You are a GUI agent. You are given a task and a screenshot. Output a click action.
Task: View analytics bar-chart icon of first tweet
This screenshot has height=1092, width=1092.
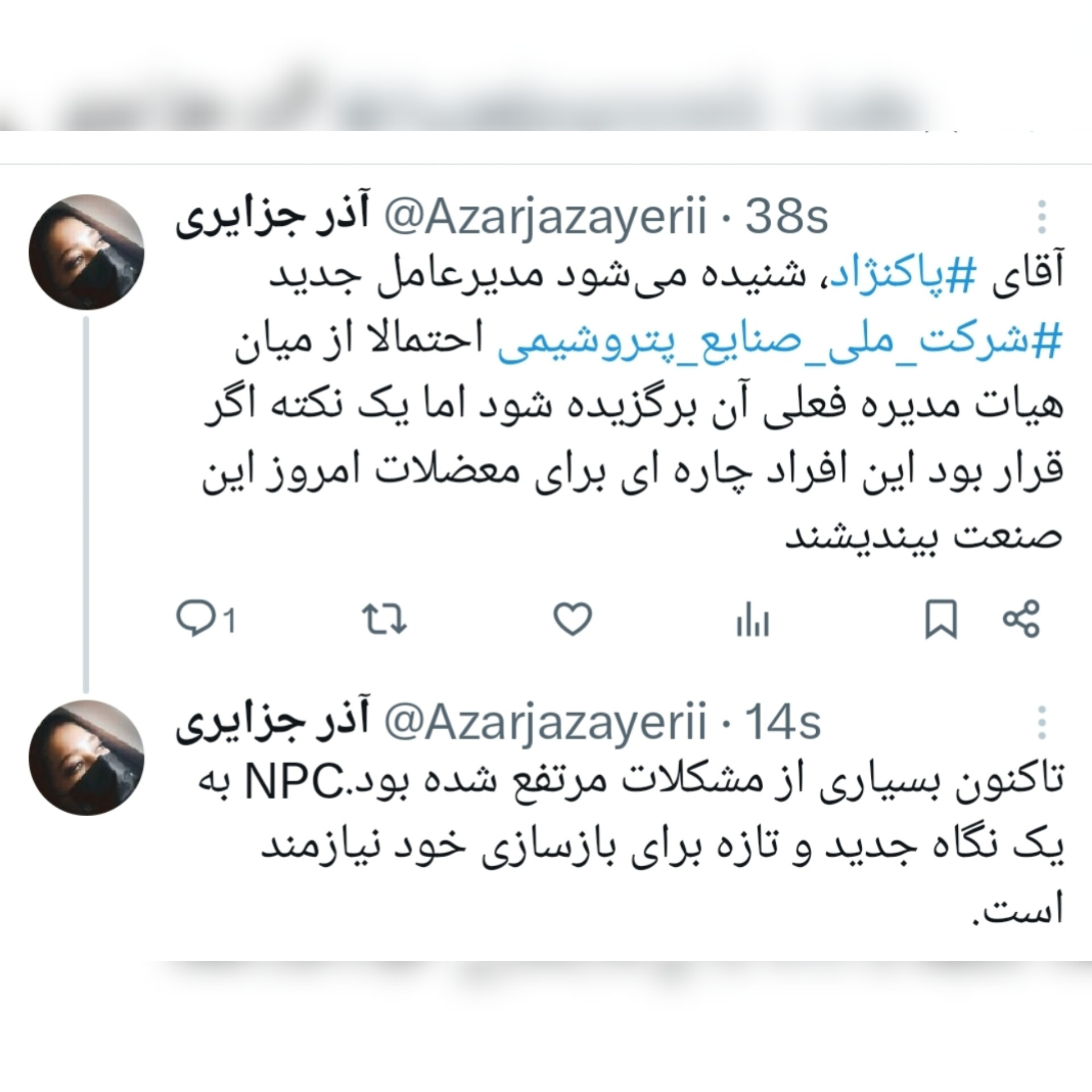pyautogui.click(x=752, y=620)
